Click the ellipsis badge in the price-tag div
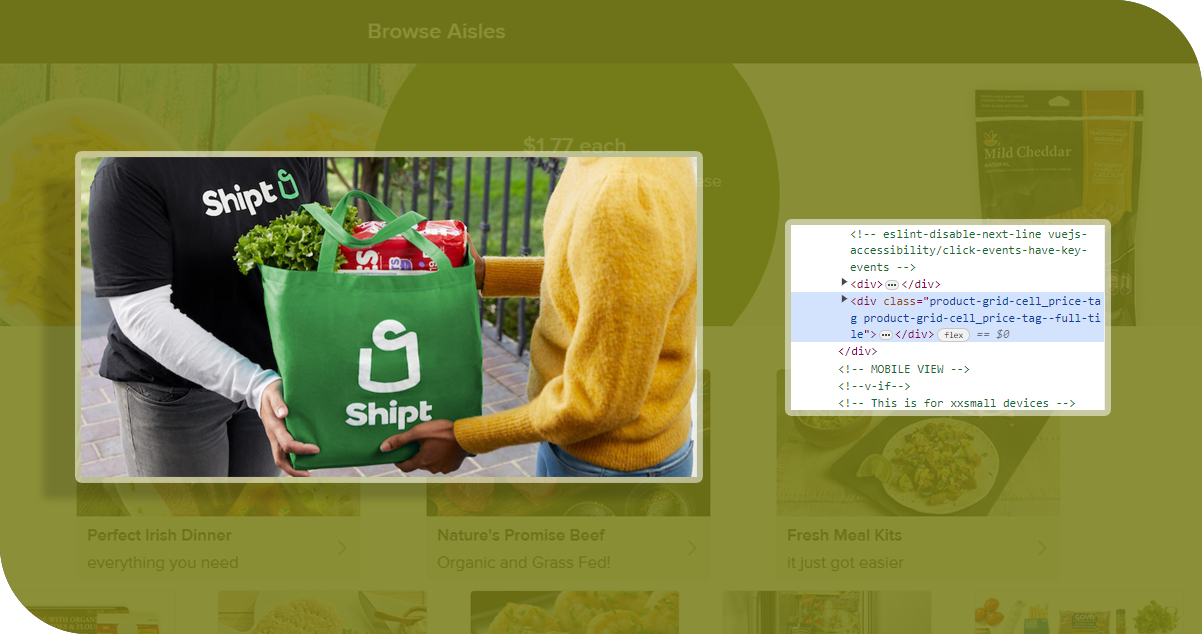This screenshot has width=1202, height=634. 885,335
